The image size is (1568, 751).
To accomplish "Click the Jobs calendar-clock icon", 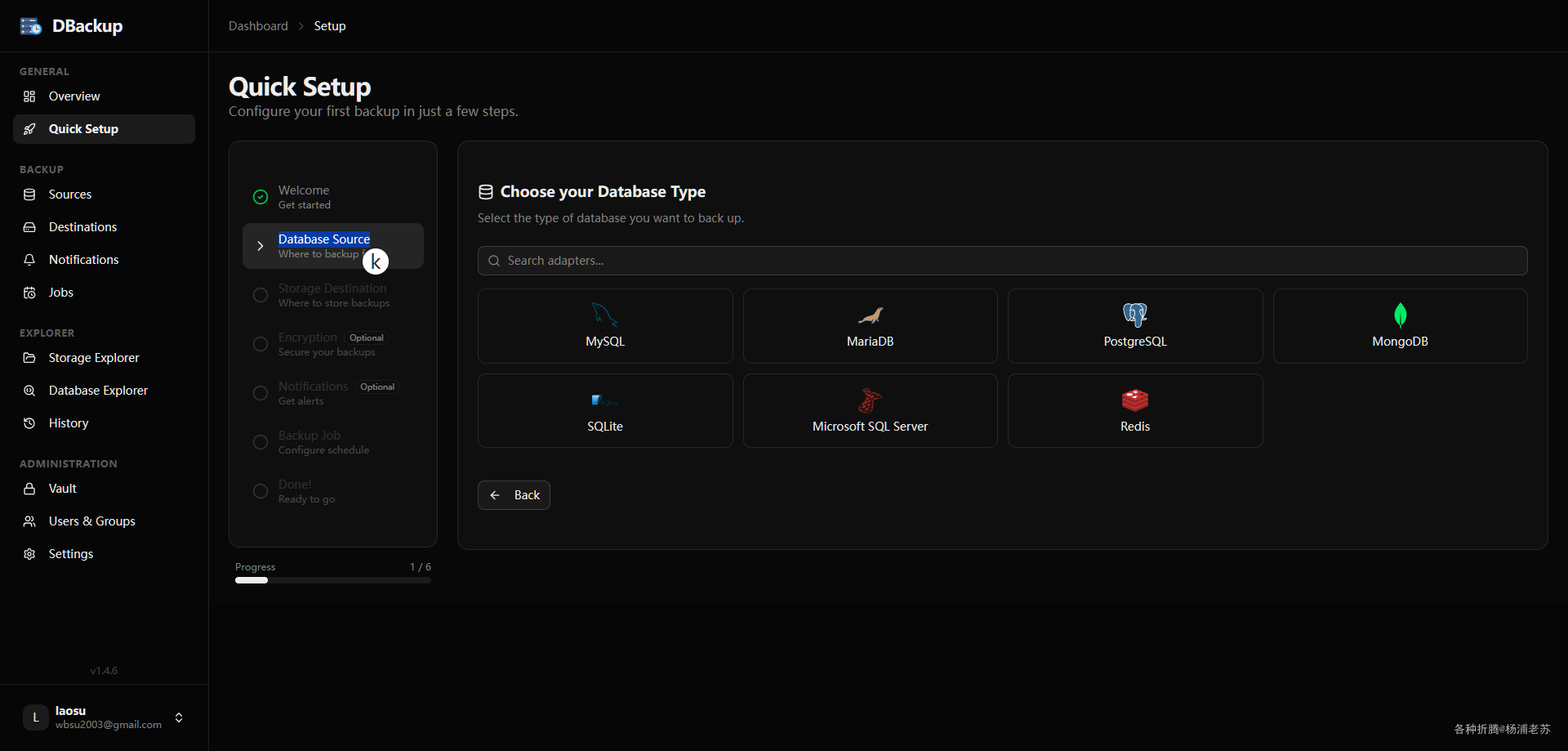I will [29, 293].
